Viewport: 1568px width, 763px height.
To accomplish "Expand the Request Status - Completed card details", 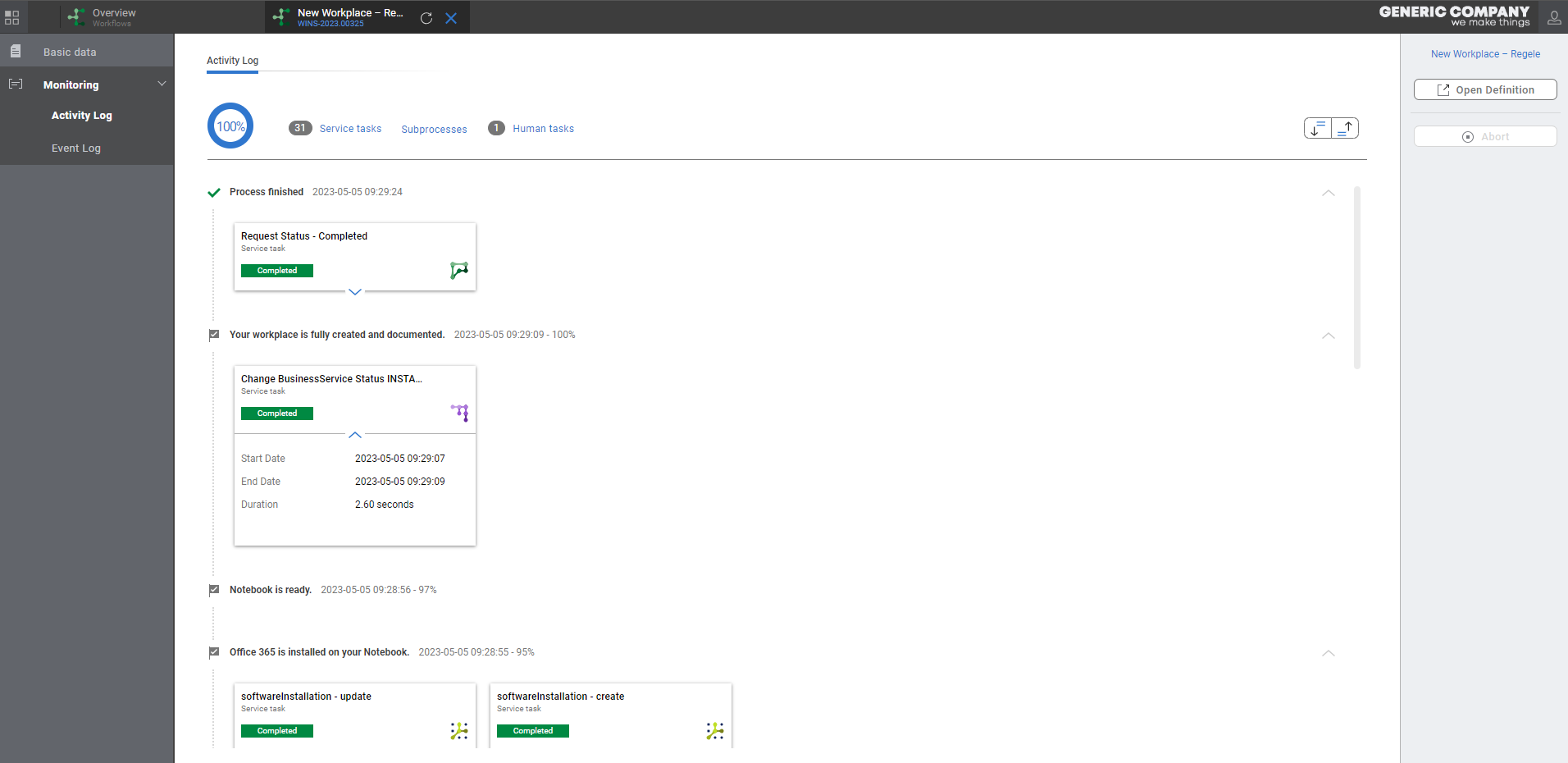I will pos(355,292).
